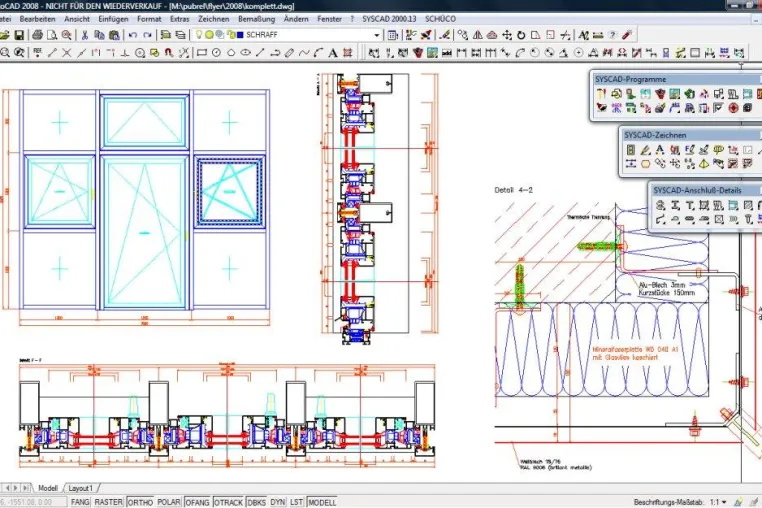Open the SCHRAFF layer dropdown
The image size is (762, 508).
pyautogui.click(x=377, y=35)
